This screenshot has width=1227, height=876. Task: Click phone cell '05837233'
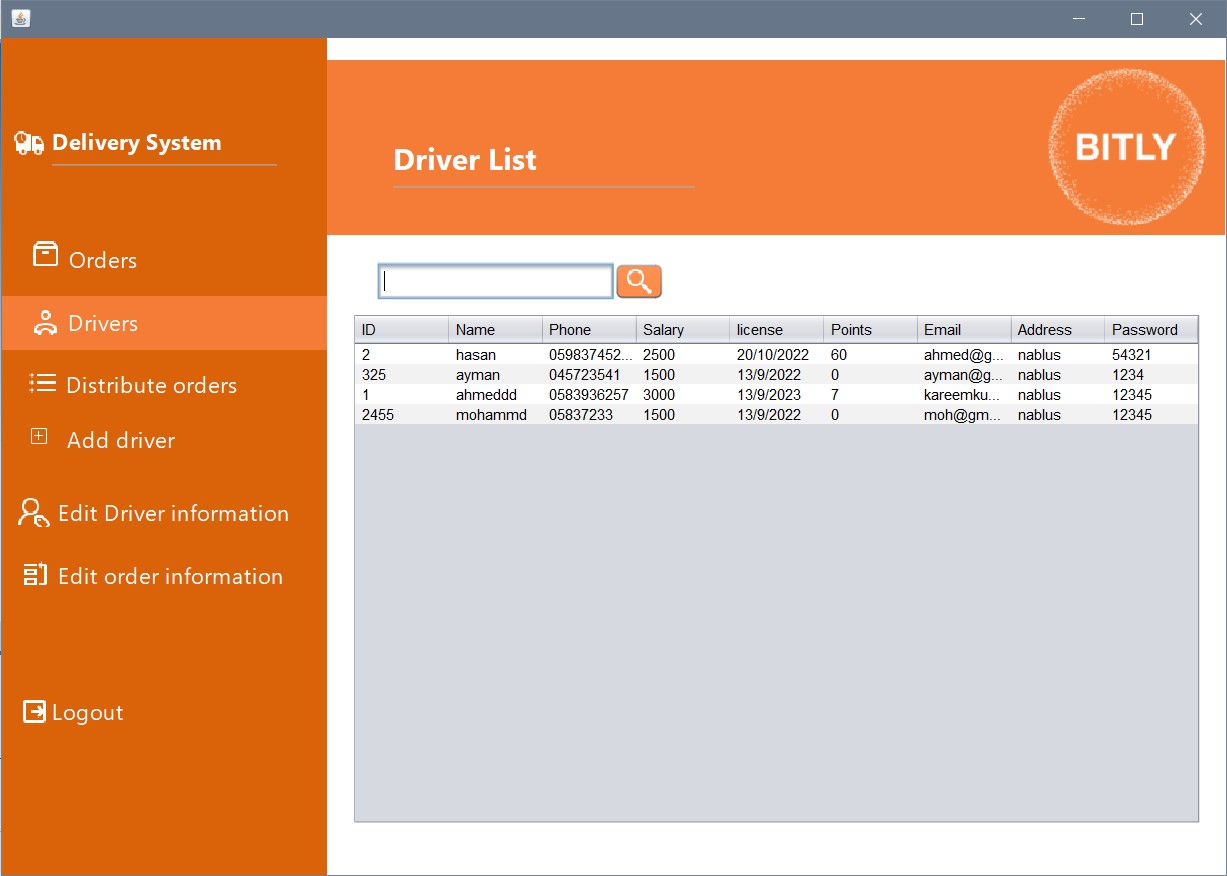tap(589, 415)
